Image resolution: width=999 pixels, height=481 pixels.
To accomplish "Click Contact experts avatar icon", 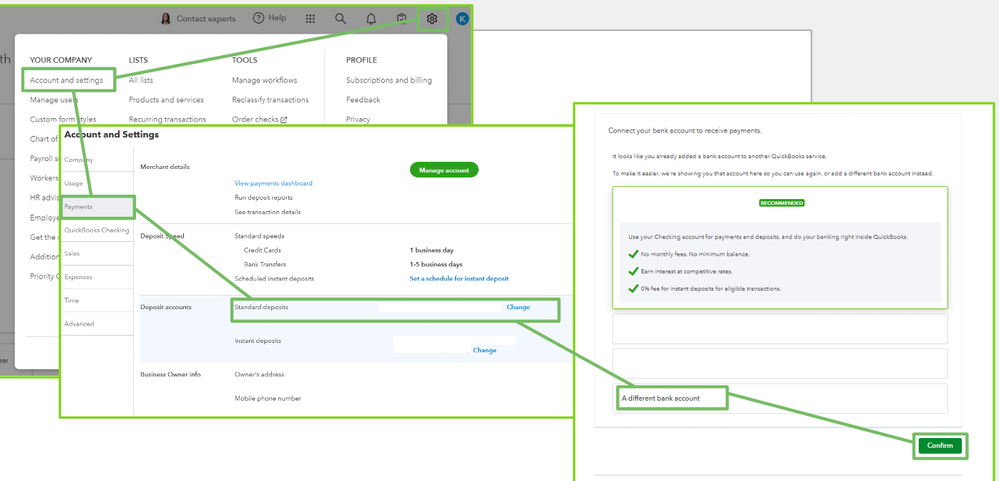I will [166, 18].
